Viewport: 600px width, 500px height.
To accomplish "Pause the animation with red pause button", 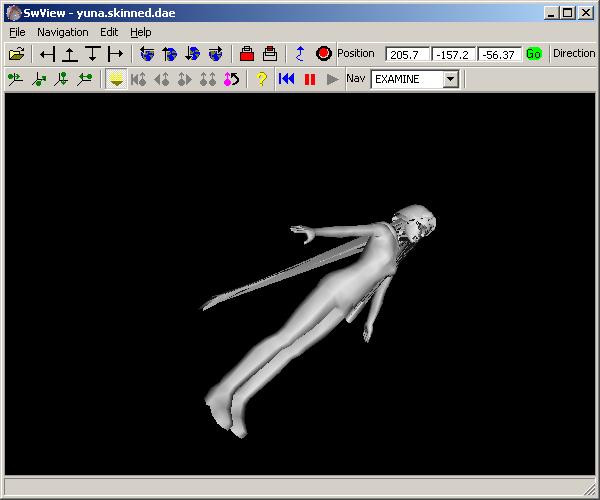I will pos(310,79).
